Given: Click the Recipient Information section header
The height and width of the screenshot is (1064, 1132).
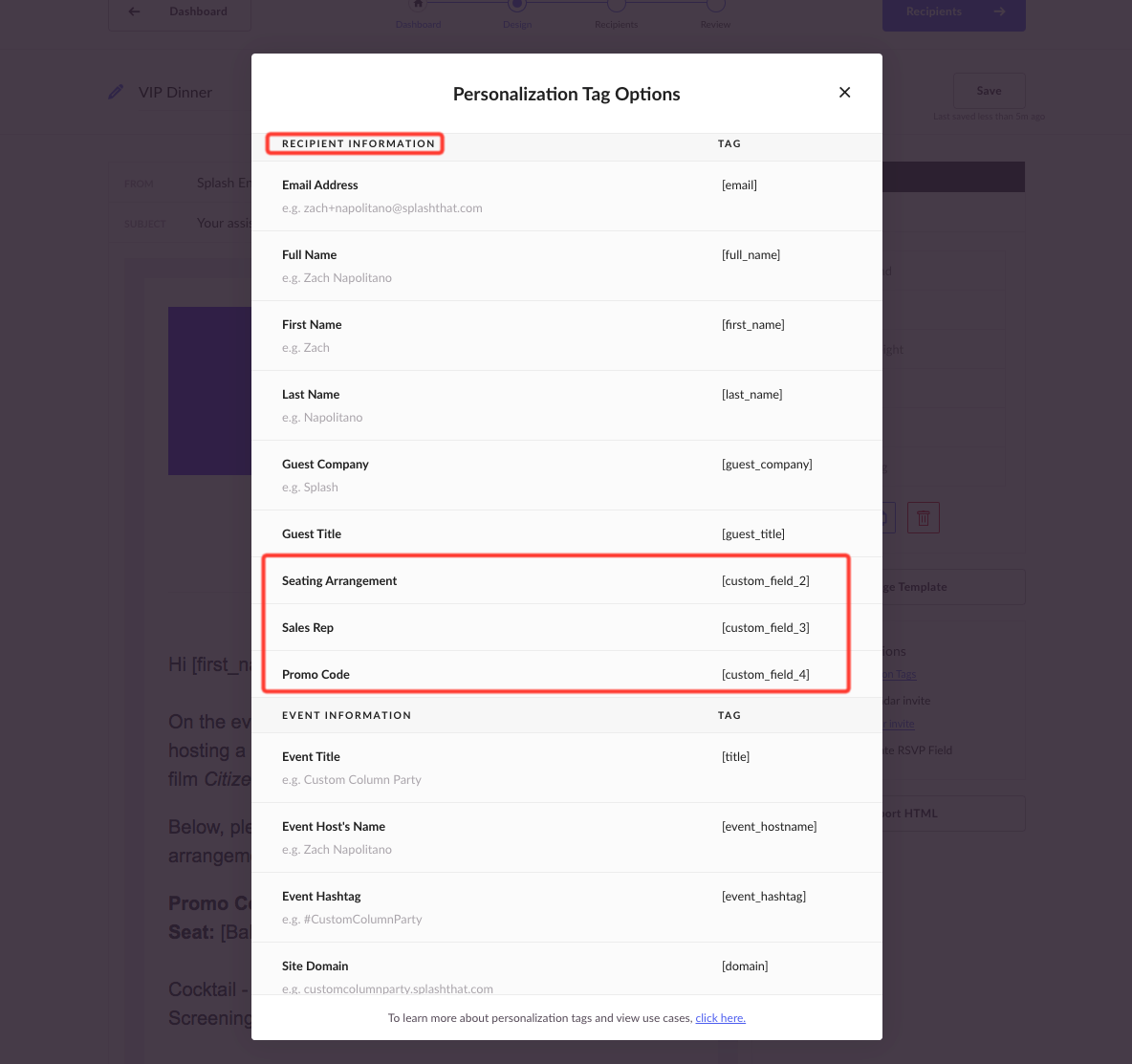Looking at the screenshot, I should pos(359,143).
